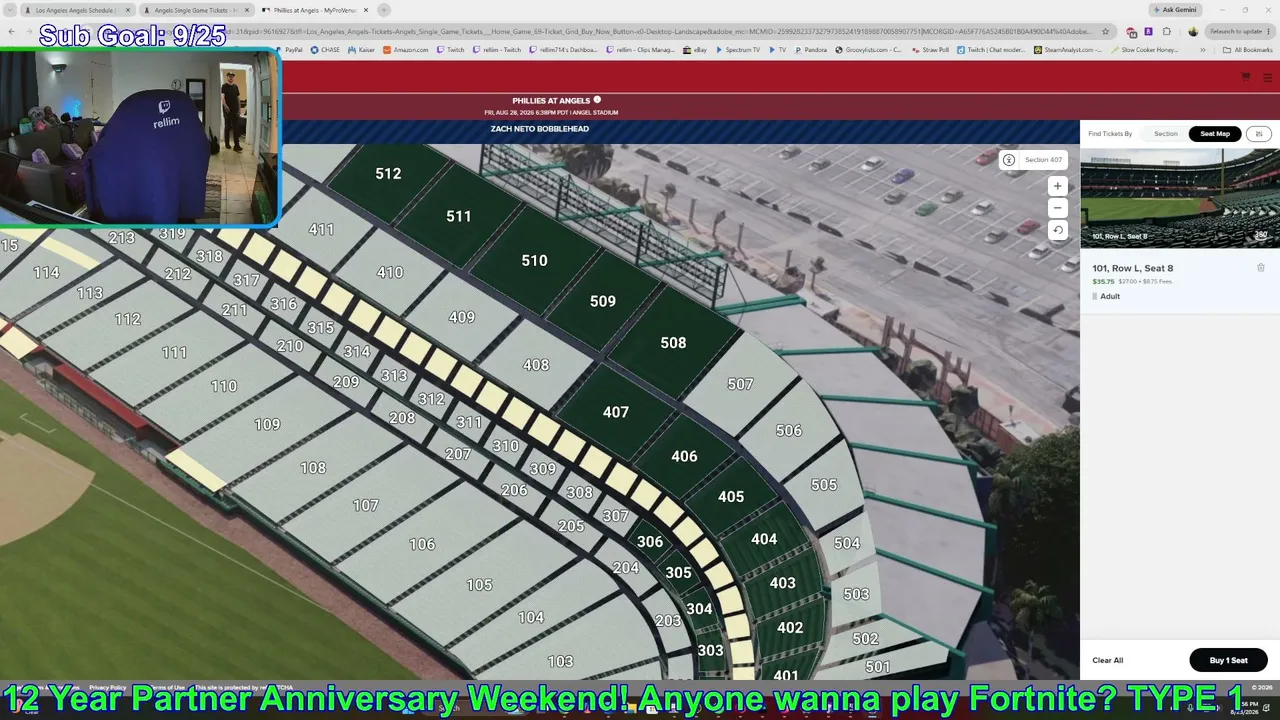Open Straw Poll bookmark
The height and width of the screenshot is (720, 1280).
coord(929,49)
